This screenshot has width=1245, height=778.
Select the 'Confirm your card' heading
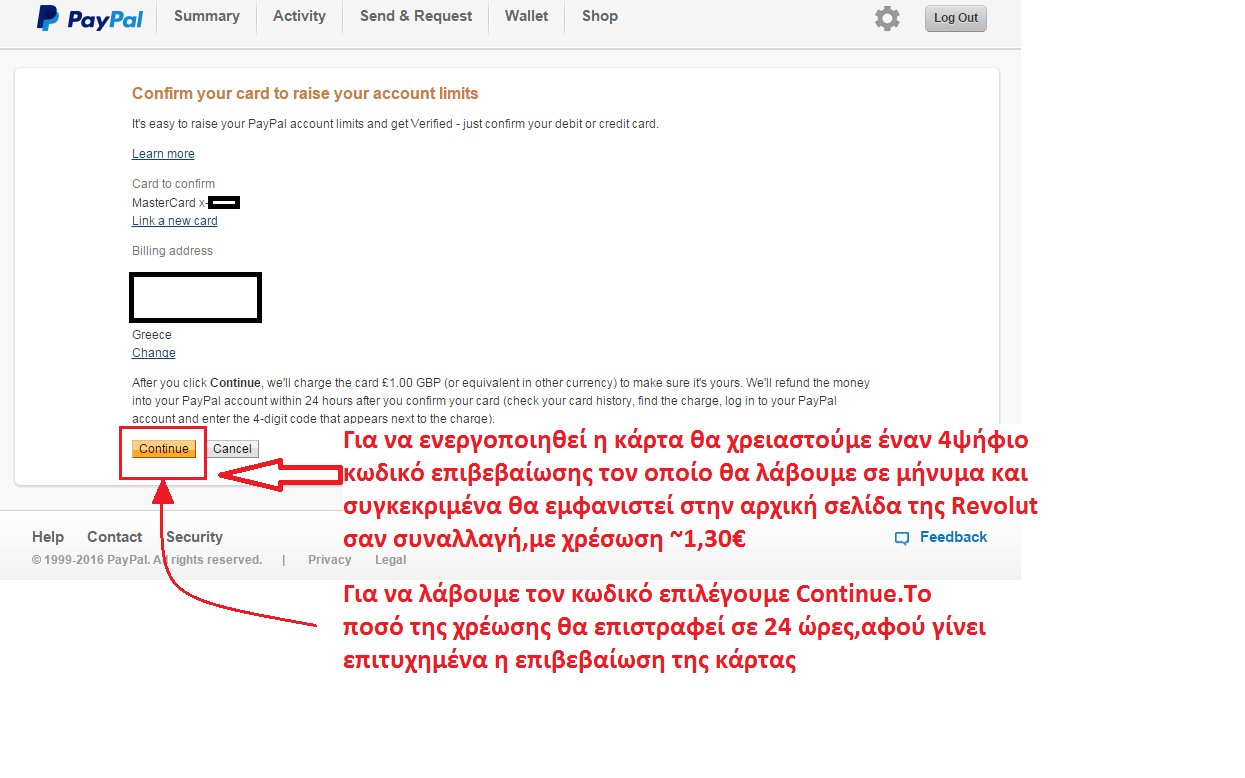[x=305, y=94]
